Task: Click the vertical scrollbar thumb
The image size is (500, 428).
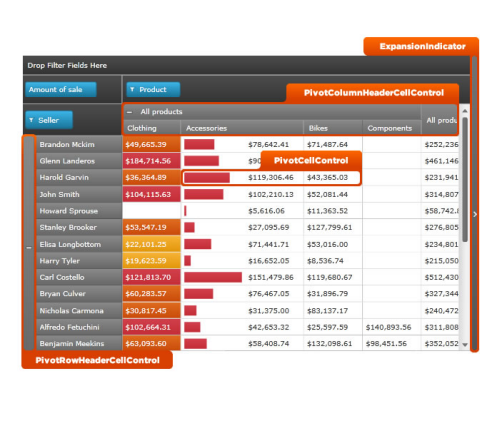Action: pos(465,179)
